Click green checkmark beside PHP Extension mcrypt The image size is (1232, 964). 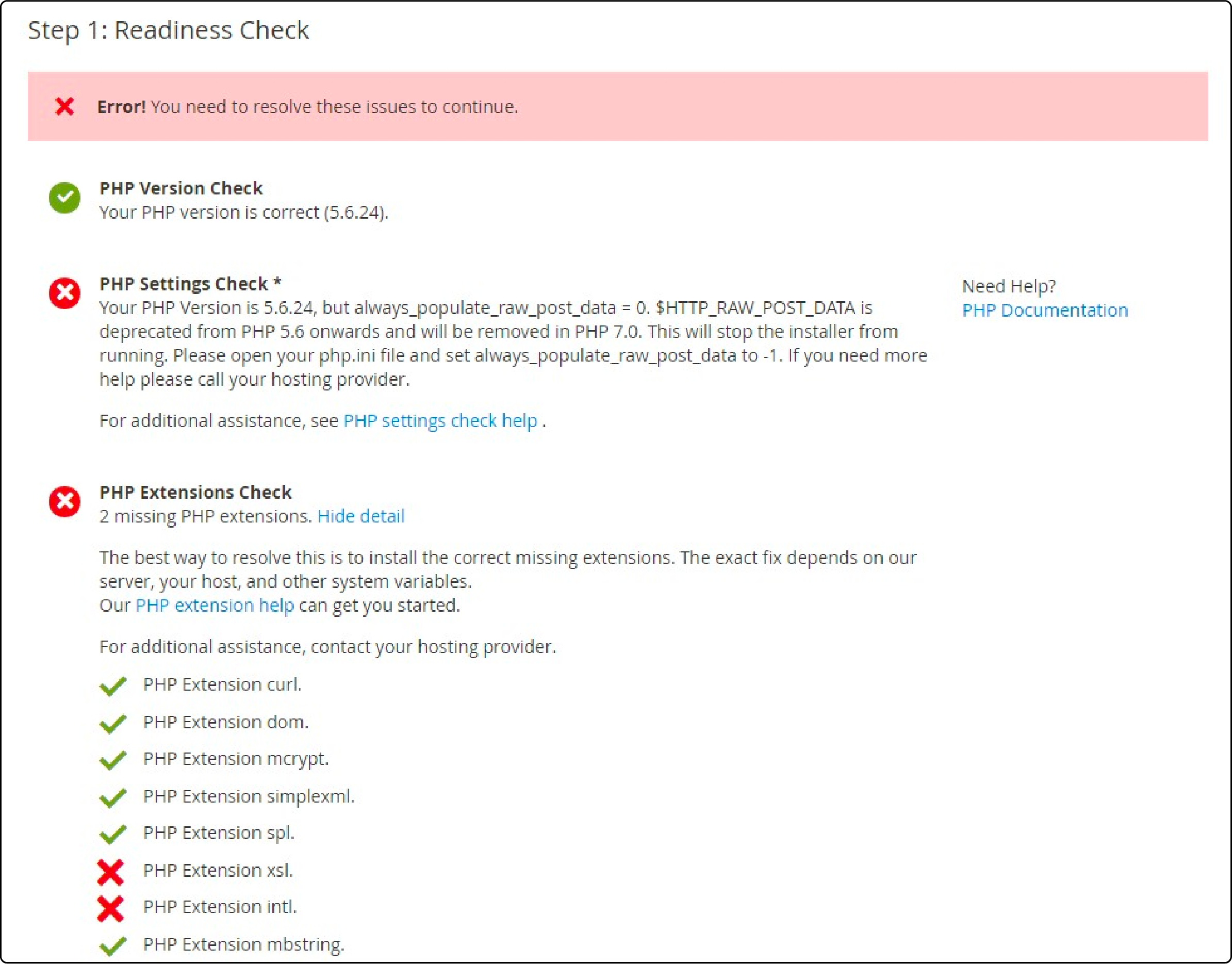tap(112, 760)
